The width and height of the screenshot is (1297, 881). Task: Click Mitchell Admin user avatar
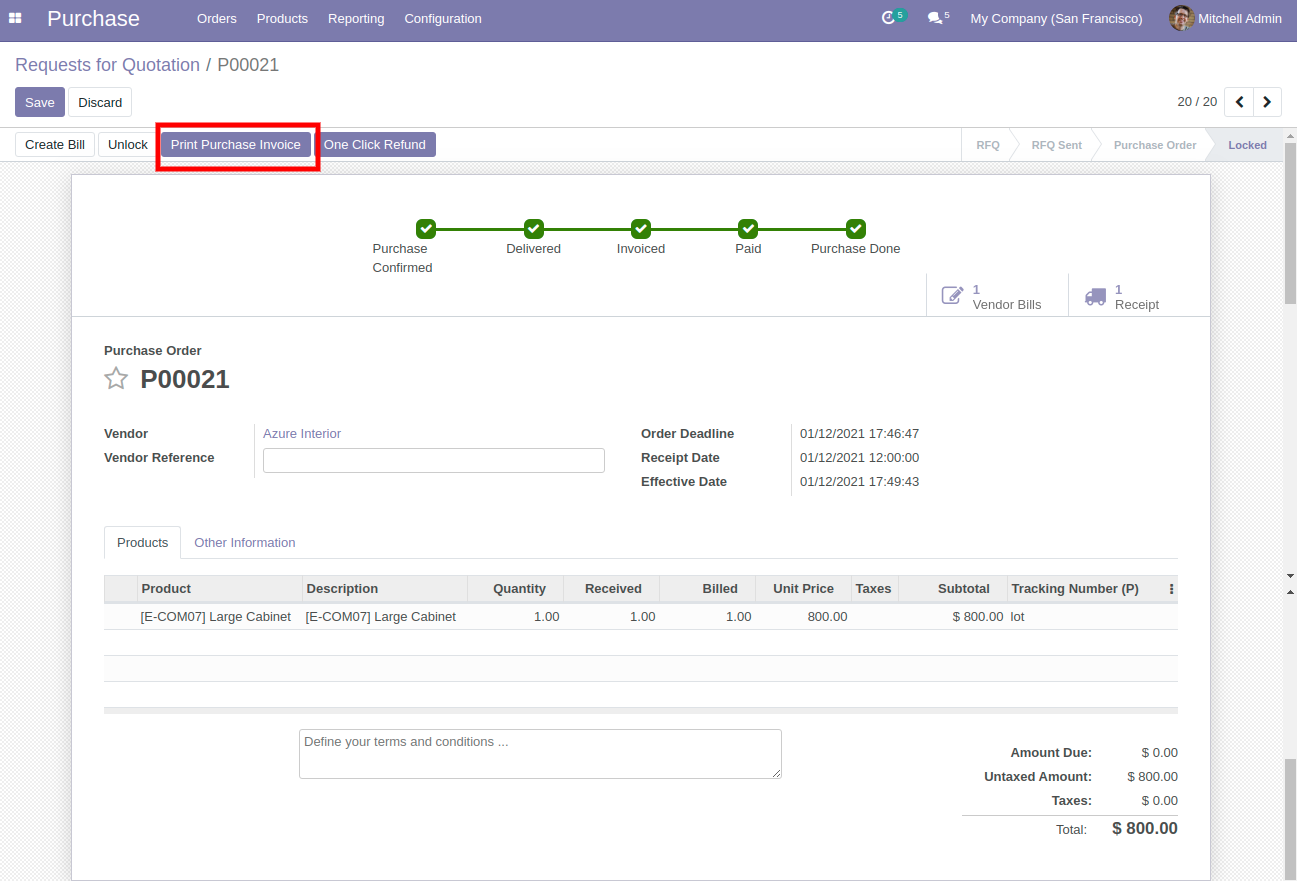tap(1181, 18)
